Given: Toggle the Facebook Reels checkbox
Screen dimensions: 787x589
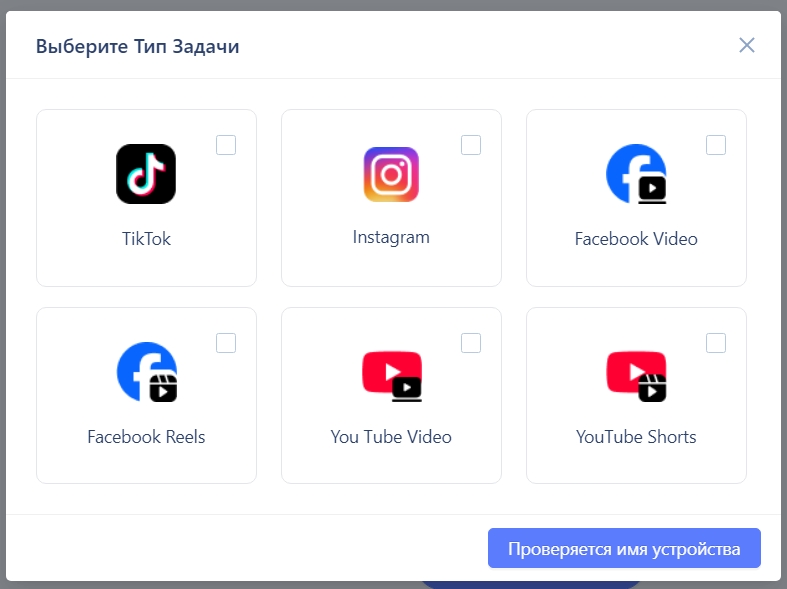Looking at the screenshot, I should pyautogui.click(x=226, y=343).
